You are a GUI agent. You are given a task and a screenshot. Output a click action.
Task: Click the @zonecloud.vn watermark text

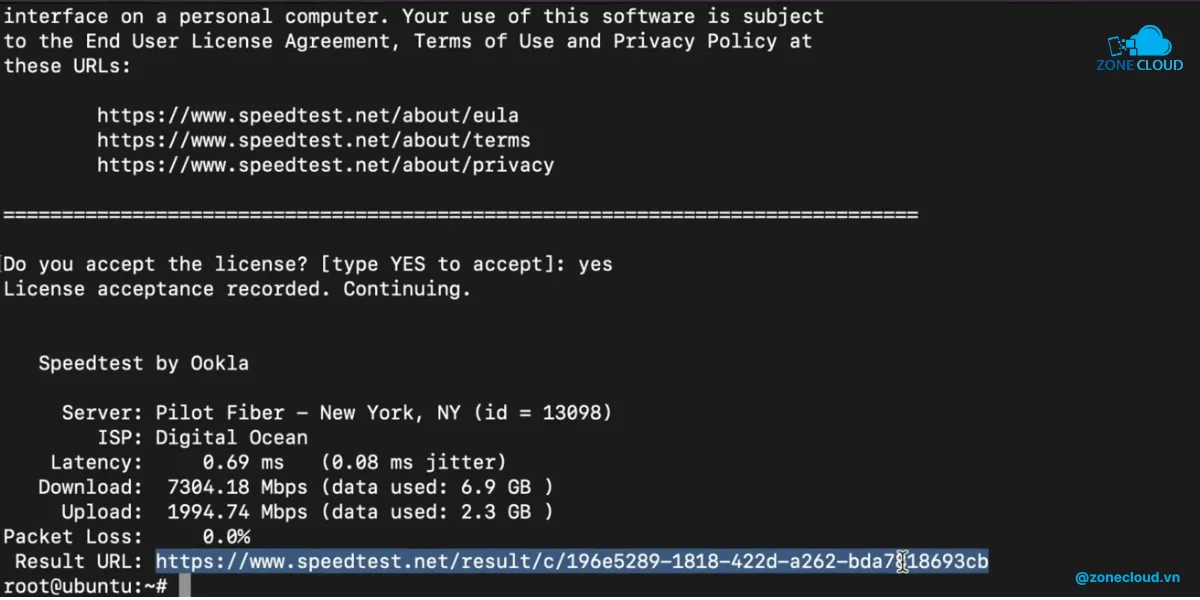1128,577
